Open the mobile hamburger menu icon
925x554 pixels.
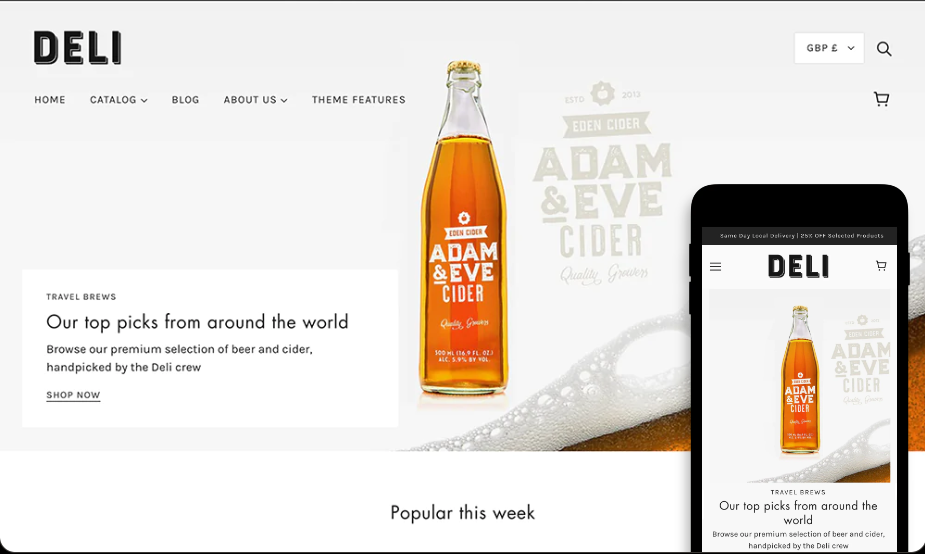click(716, 267)
